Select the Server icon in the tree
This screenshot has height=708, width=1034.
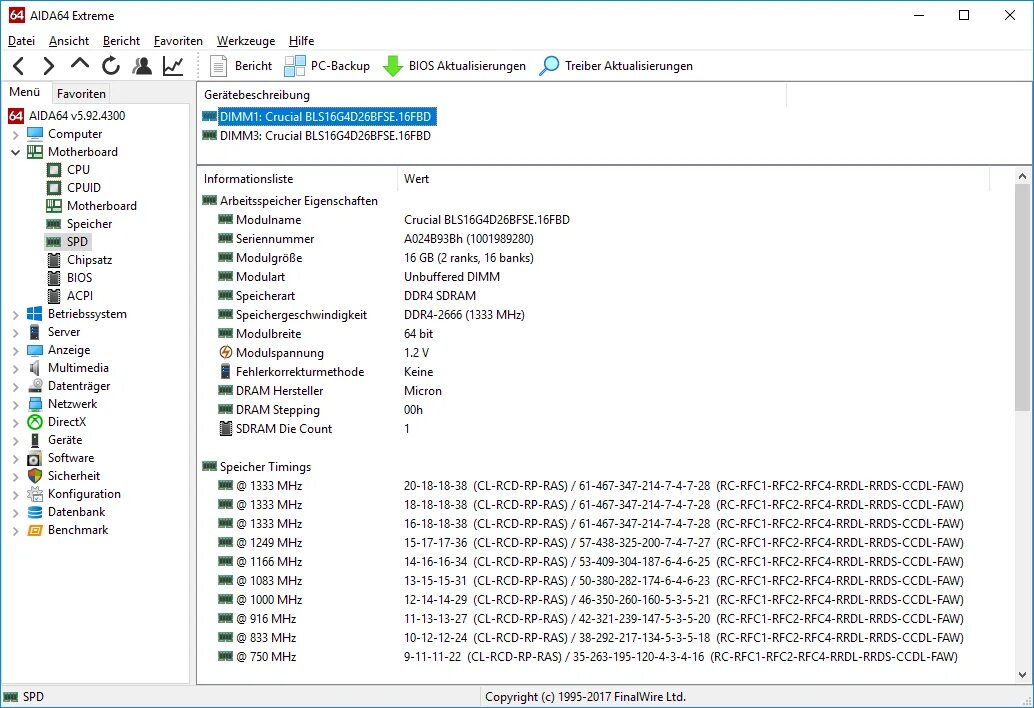(34, 332)
